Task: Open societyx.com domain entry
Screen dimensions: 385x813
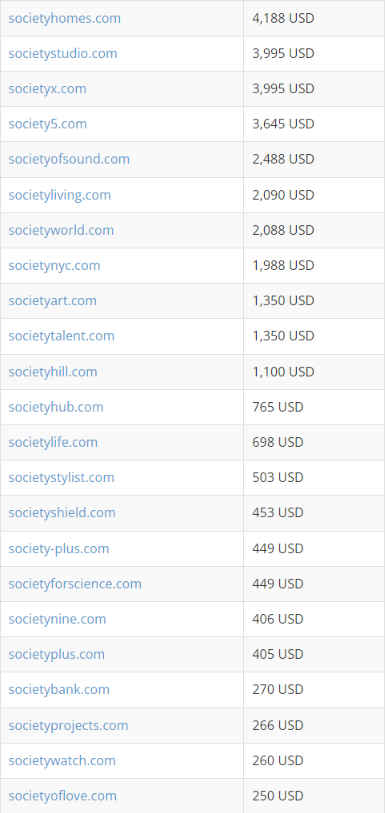Action: tap(47, 89)
